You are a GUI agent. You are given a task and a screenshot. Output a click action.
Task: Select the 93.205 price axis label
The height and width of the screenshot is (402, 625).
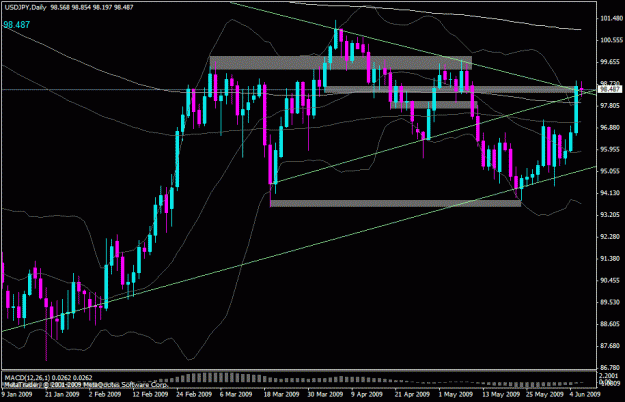click(x=611, y=215)
